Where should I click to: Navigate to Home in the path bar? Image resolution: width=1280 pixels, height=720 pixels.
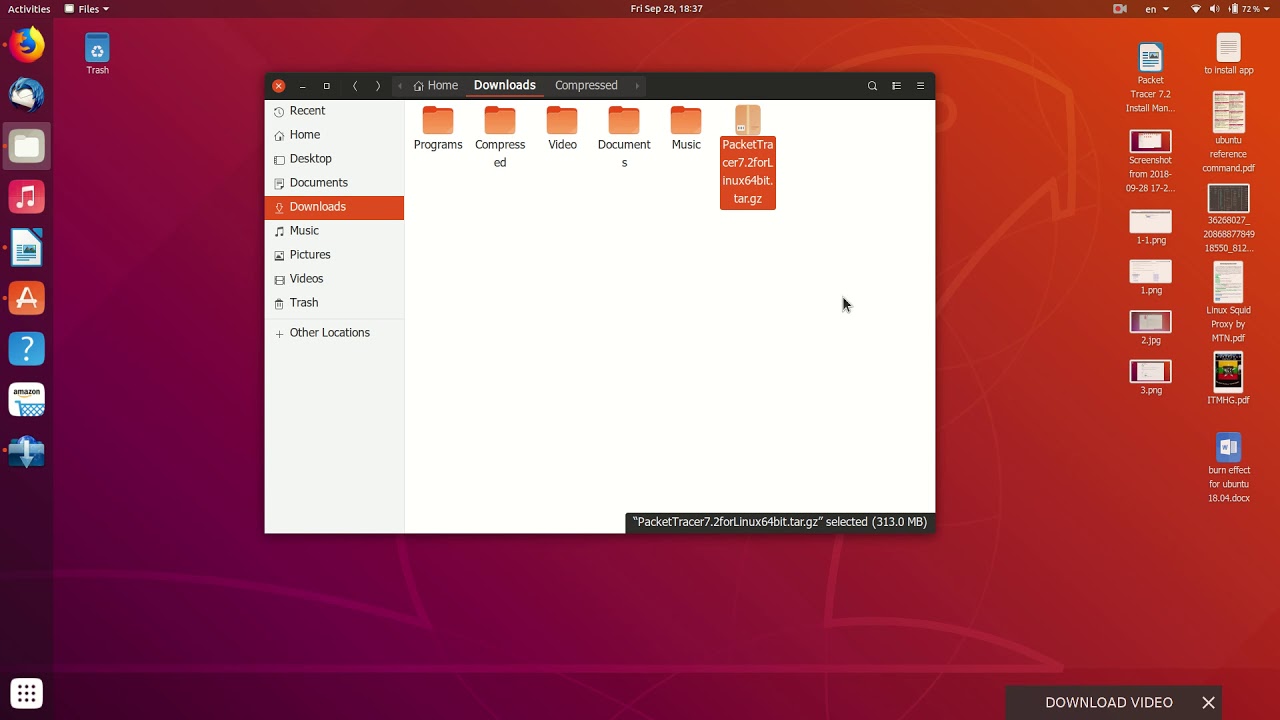point(436,86)
